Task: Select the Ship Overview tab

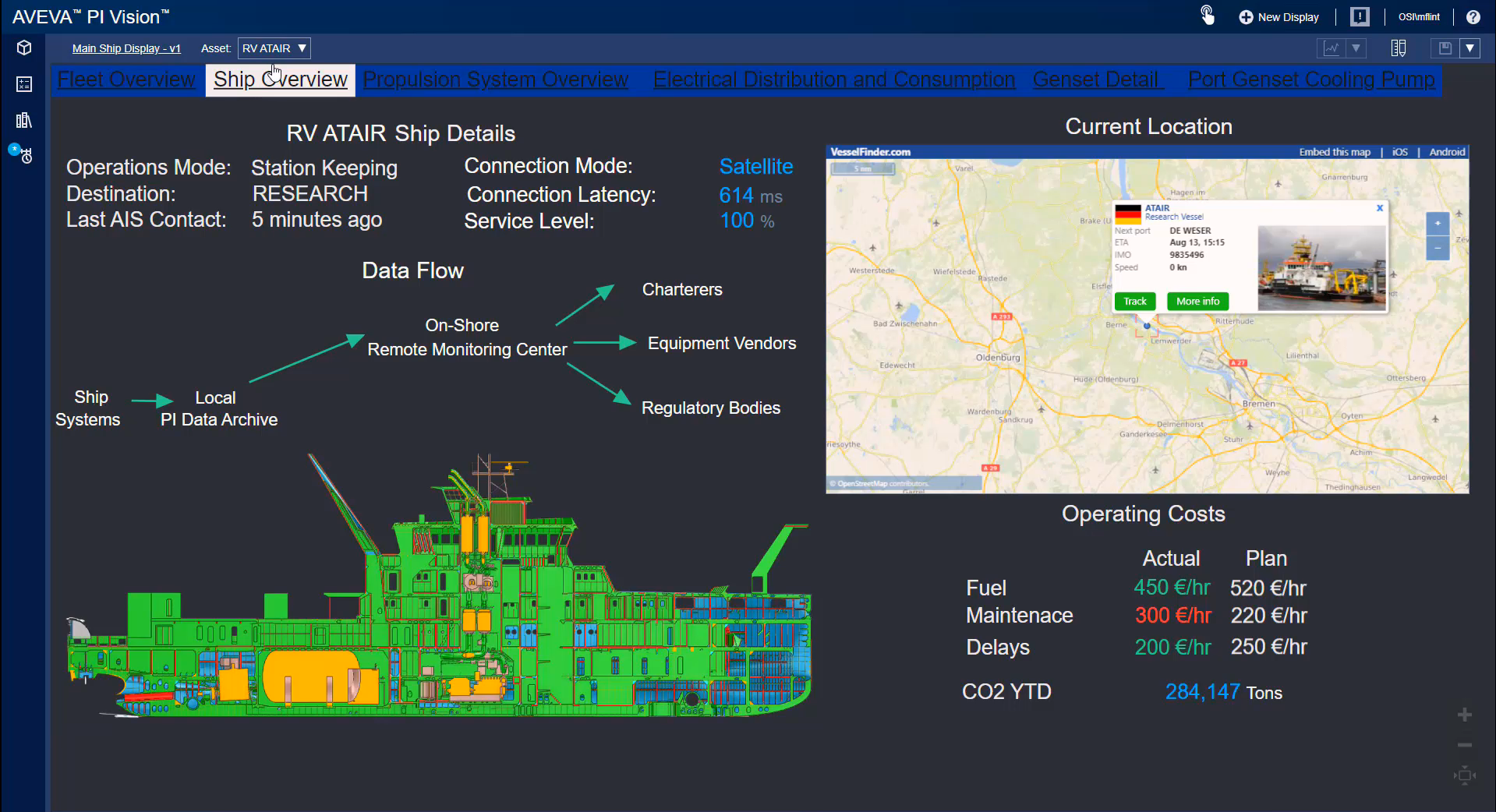Action: pyautogui.click(x=281, y=79)
